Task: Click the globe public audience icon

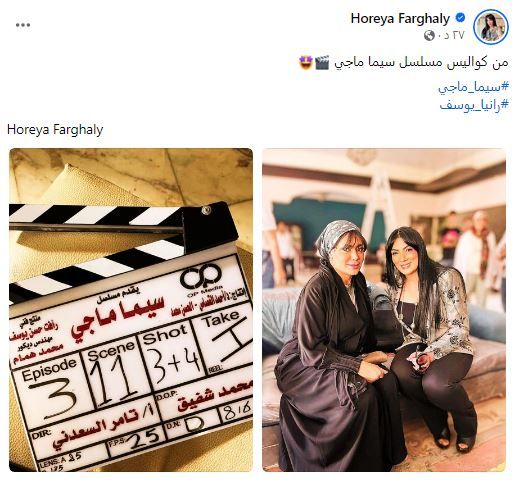Action: [429, 35]
